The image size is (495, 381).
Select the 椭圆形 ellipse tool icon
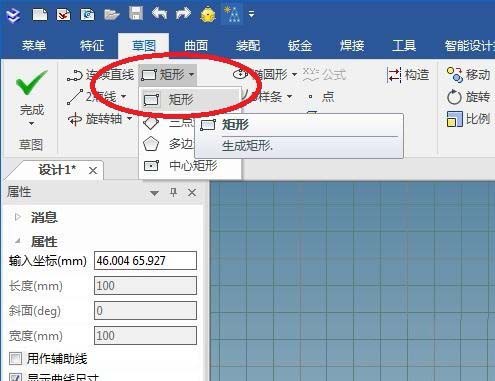pyautogui.click(x=240, y=74)
